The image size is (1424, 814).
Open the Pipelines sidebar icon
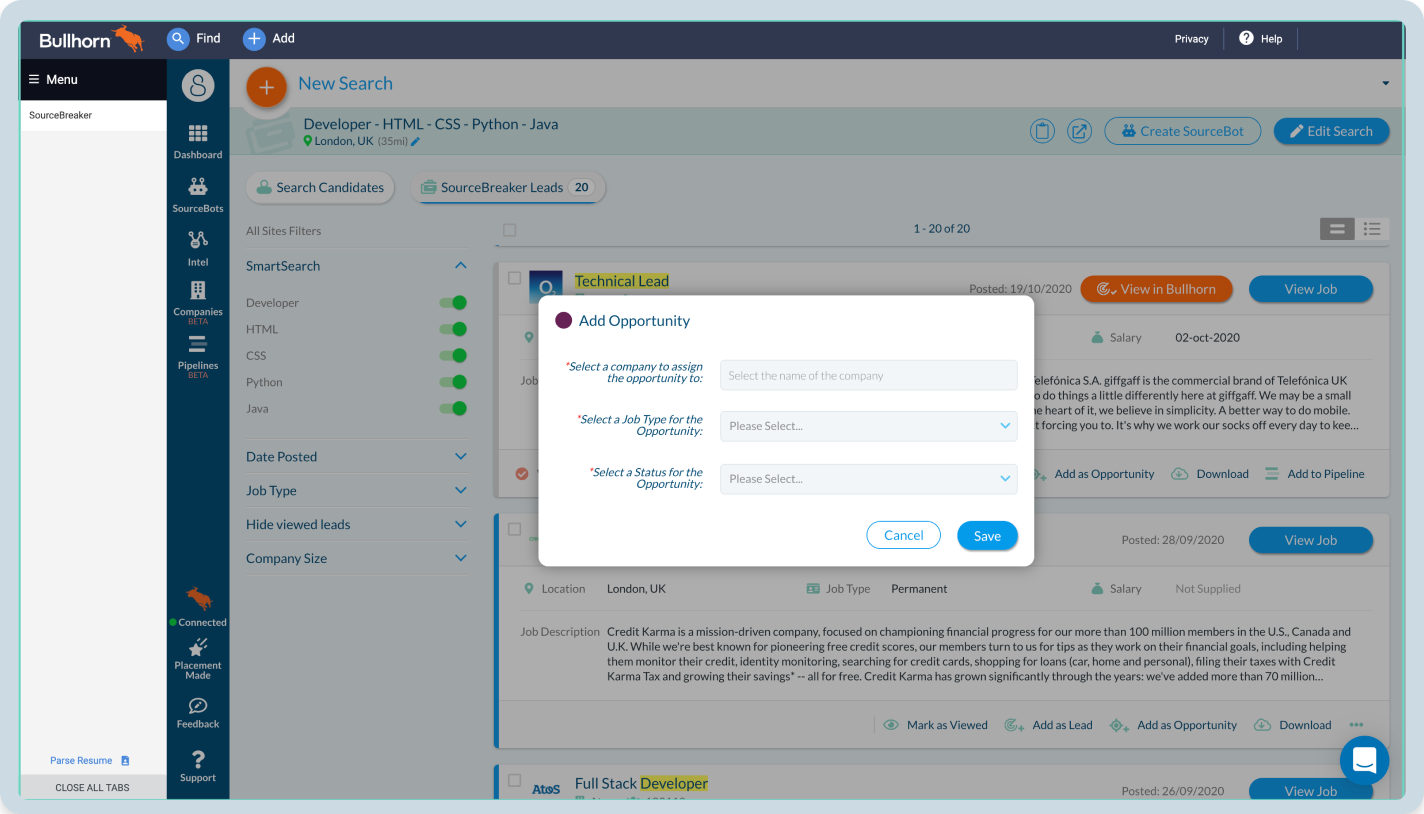click(198, 344)
